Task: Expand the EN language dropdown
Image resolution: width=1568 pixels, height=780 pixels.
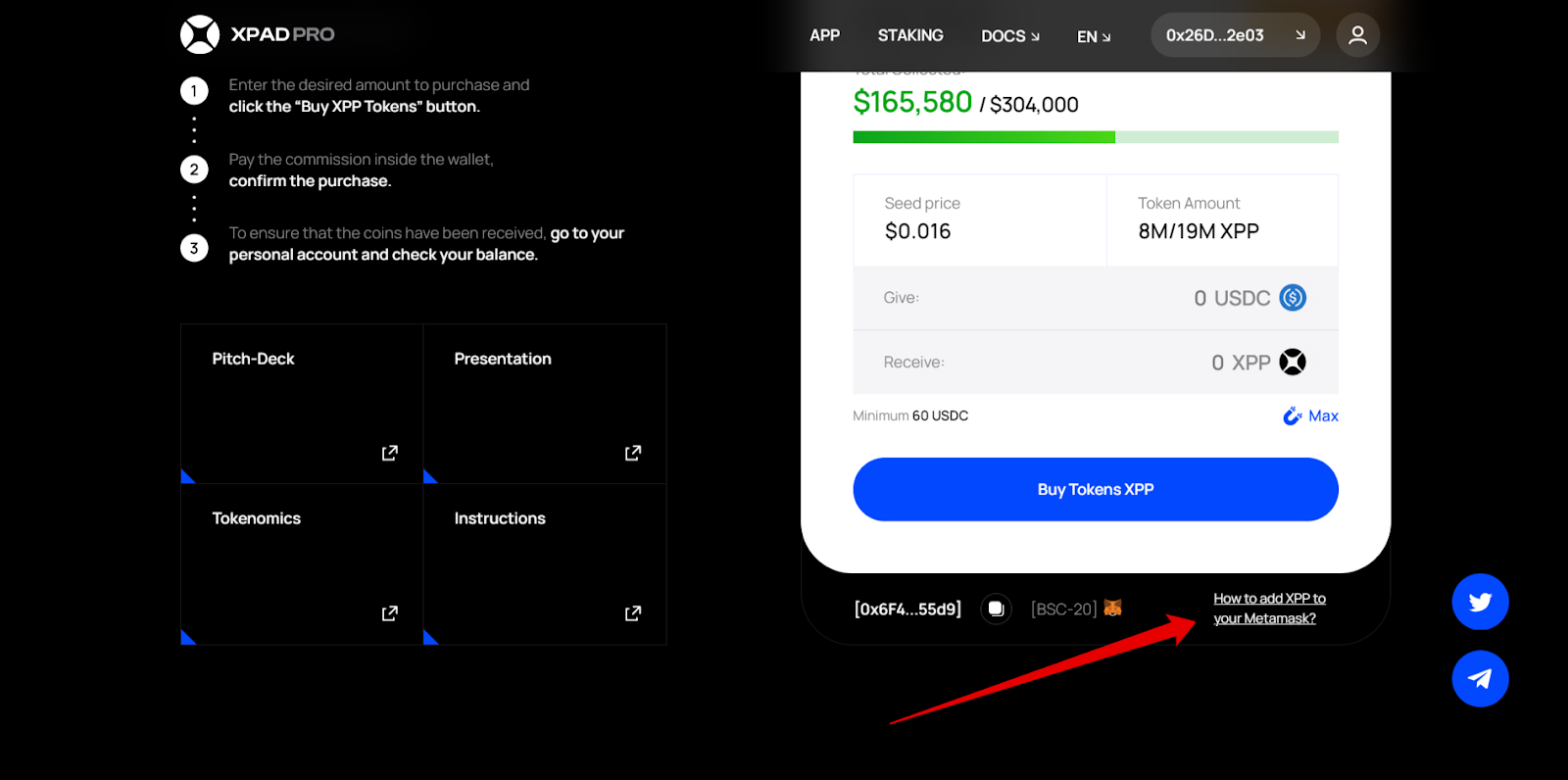Action: tap(1094, 36)
